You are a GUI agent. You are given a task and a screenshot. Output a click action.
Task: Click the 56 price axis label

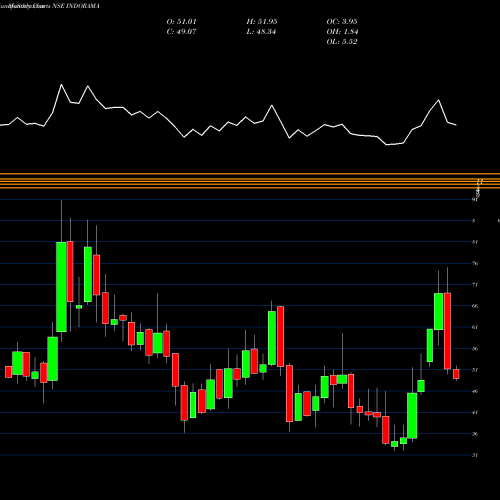click(x=475, y=349)
